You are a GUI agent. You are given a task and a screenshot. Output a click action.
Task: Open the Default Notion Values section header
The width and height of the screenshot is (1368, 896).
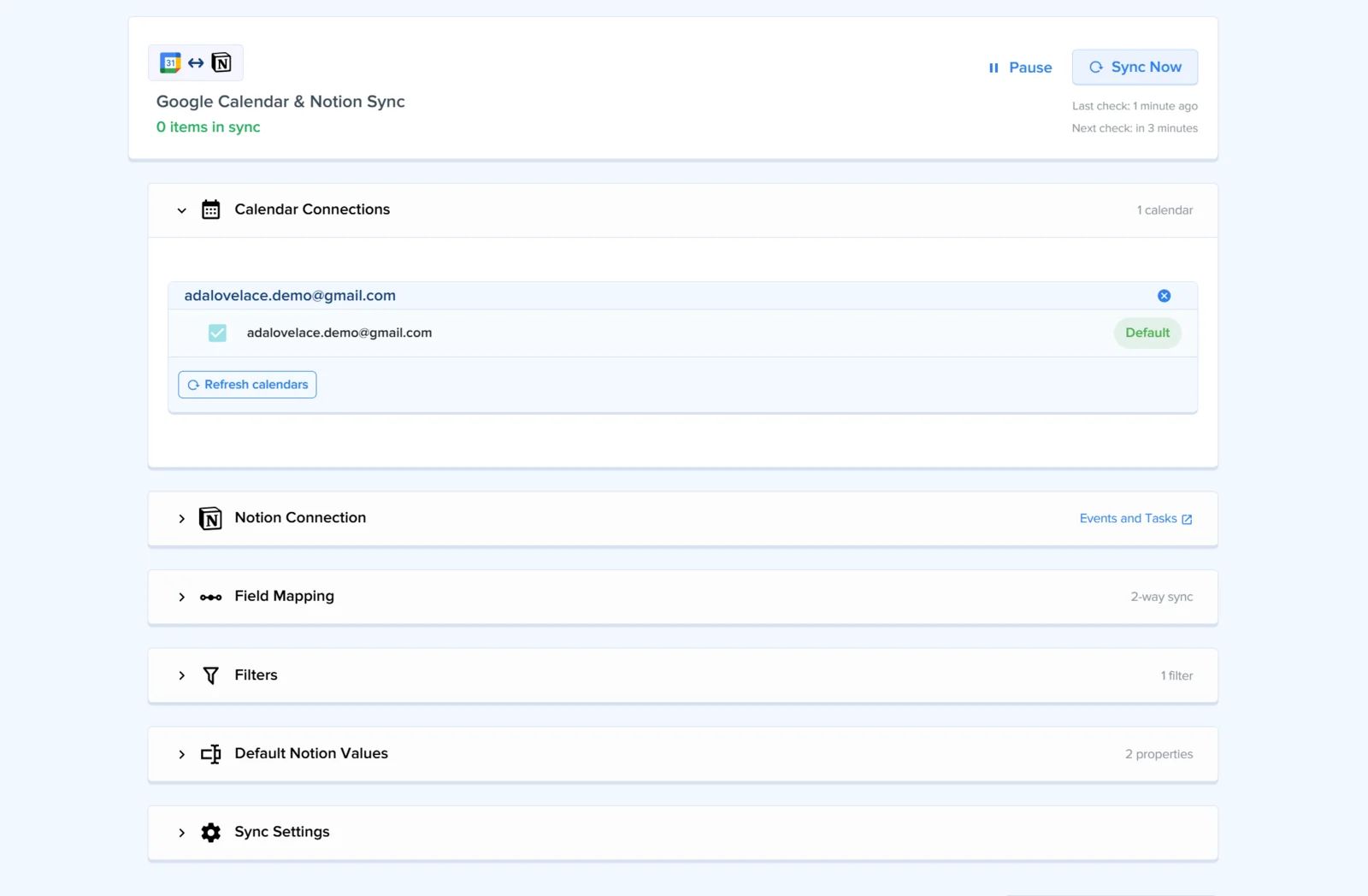(682, 754)
